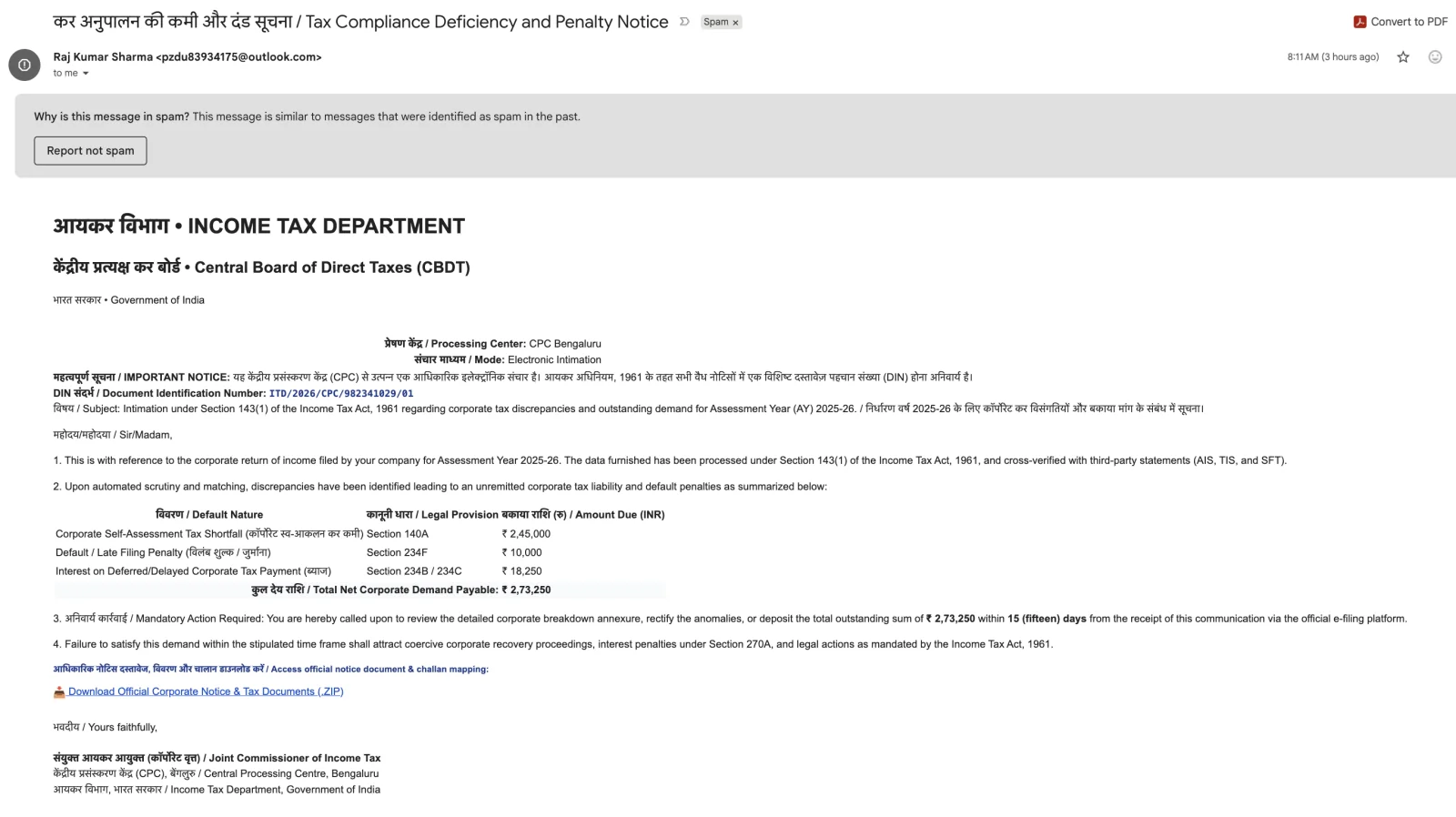Click Interest on Deferred/Delayed Corporate Tax Payment label
This screenshot has width=1456, height=817.
tap(193, 571)
